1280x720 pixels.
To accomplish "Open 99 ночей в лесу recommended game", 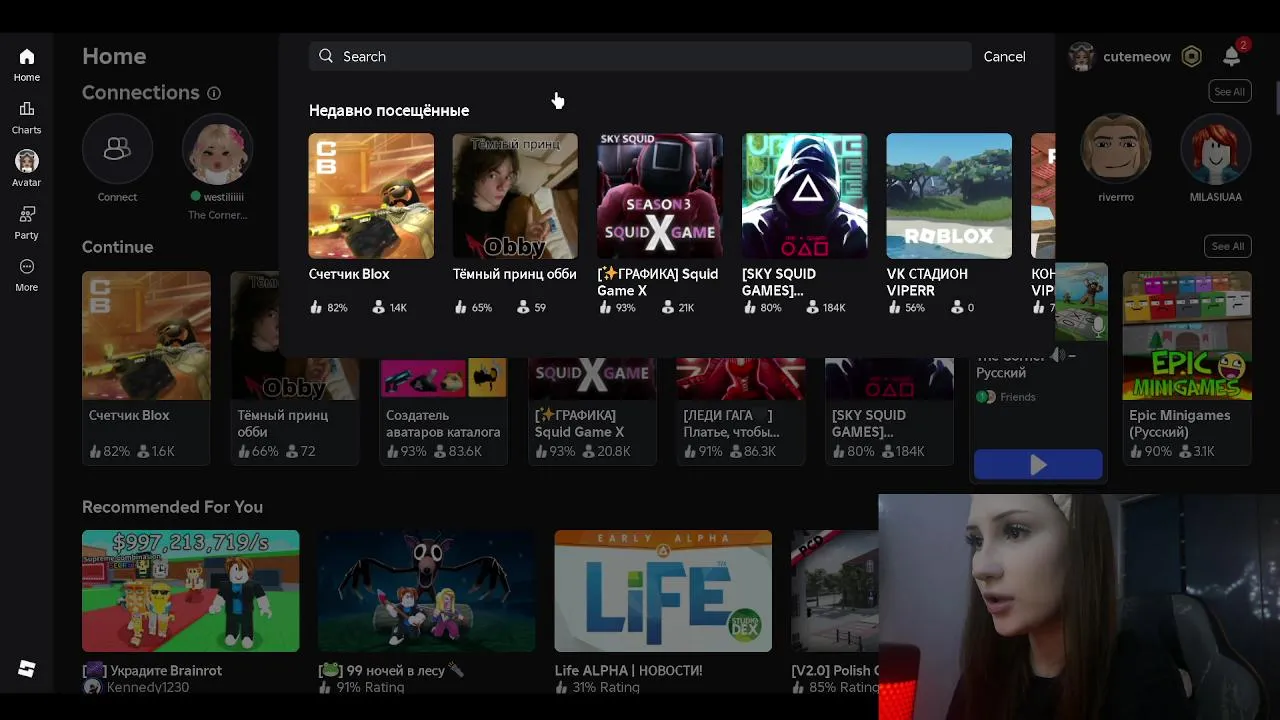I will pyautogui.click(x=426, y=591).
